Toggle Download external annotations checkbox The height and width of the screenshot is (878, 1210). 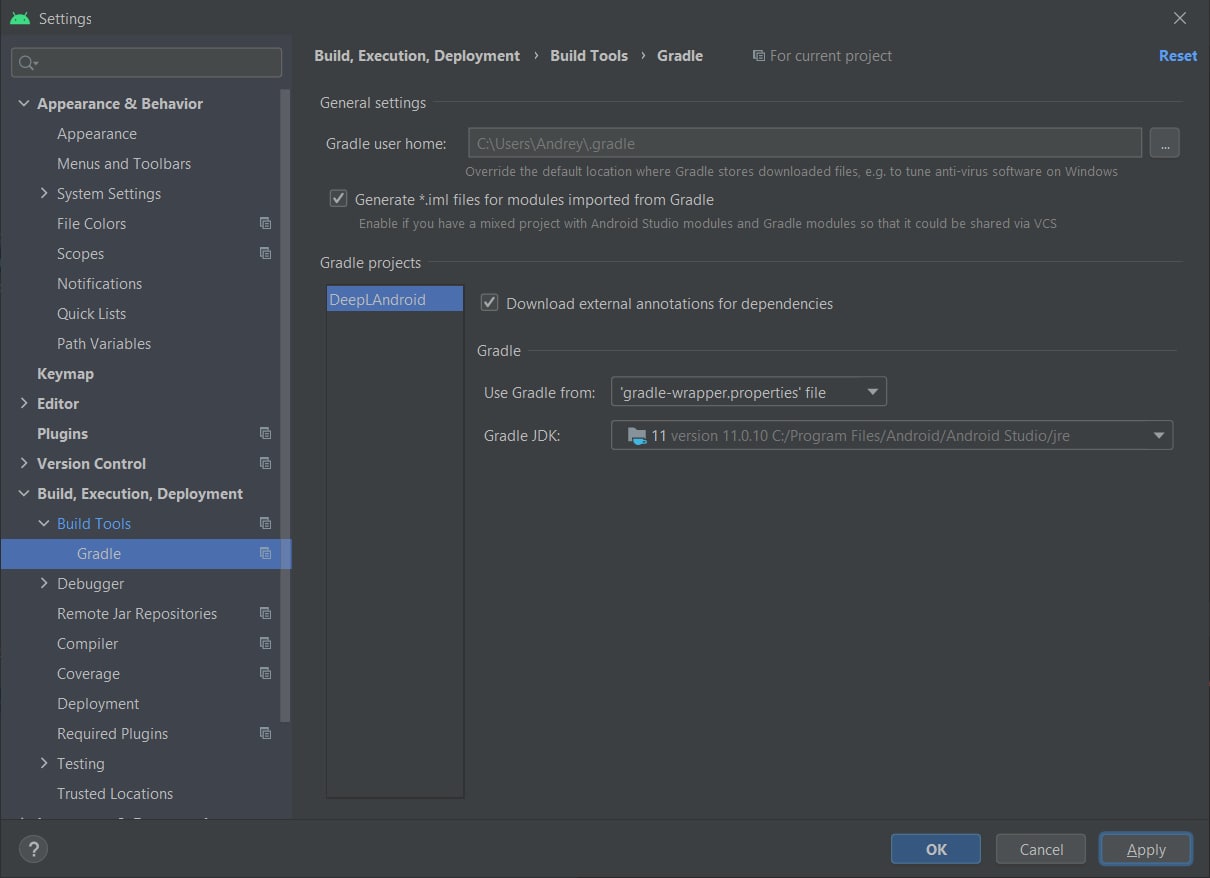pyautogui.click(x=489, y=303)
